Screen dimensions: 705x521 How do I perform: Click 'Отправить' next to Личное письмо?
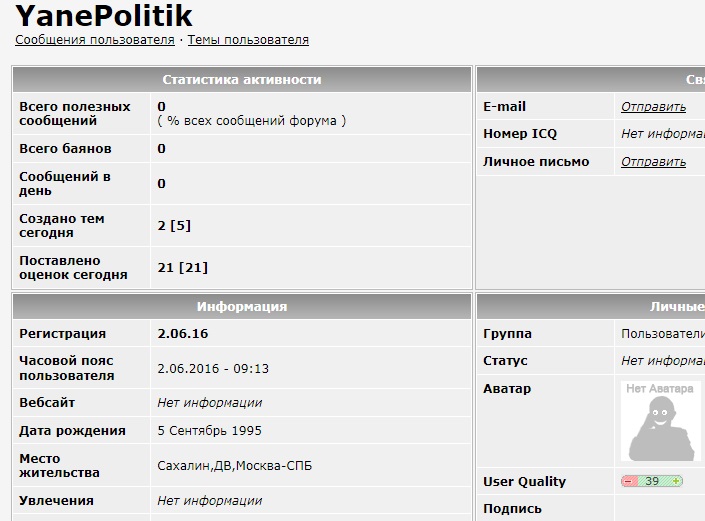[x=653, y=162]
